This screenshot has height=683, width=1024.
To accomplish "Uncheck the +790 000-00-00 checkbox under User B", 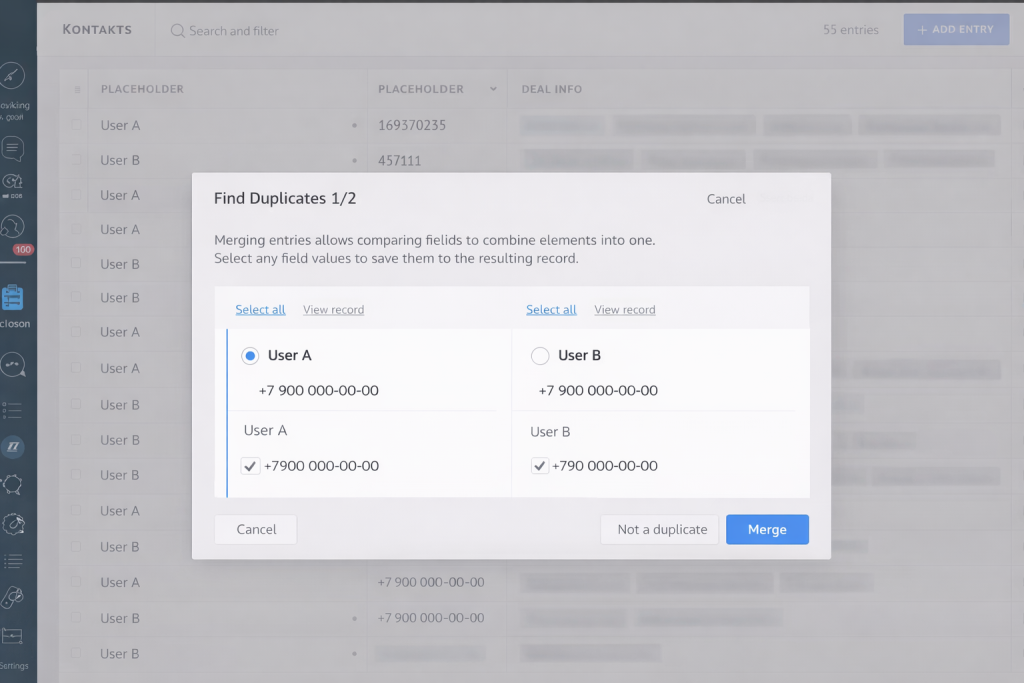I will pos(540,466).
